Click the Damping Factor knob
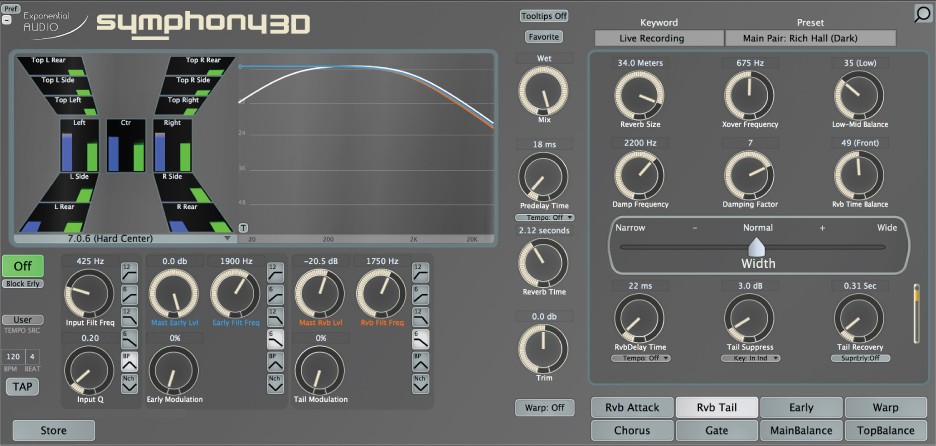Image resolution: width=936 pixels, height=446 pixels. tap(749, 176)
